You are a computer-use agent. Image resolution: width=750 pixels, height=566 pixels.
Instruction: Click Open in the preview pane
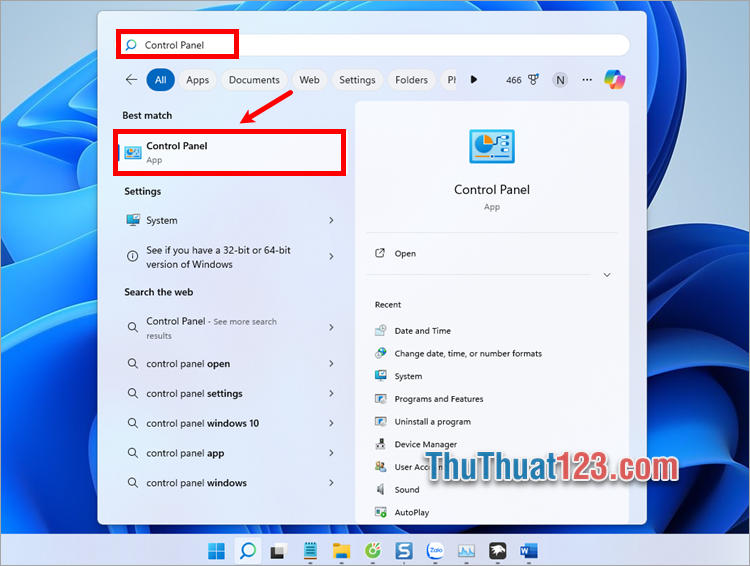(492, 254)
